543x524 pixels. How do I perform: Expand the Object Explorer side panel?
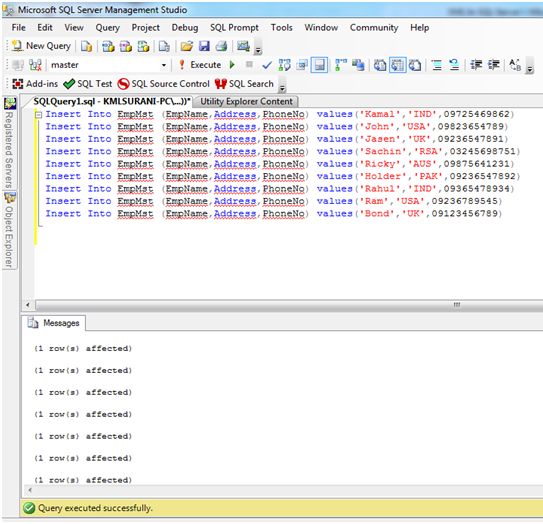9,230
